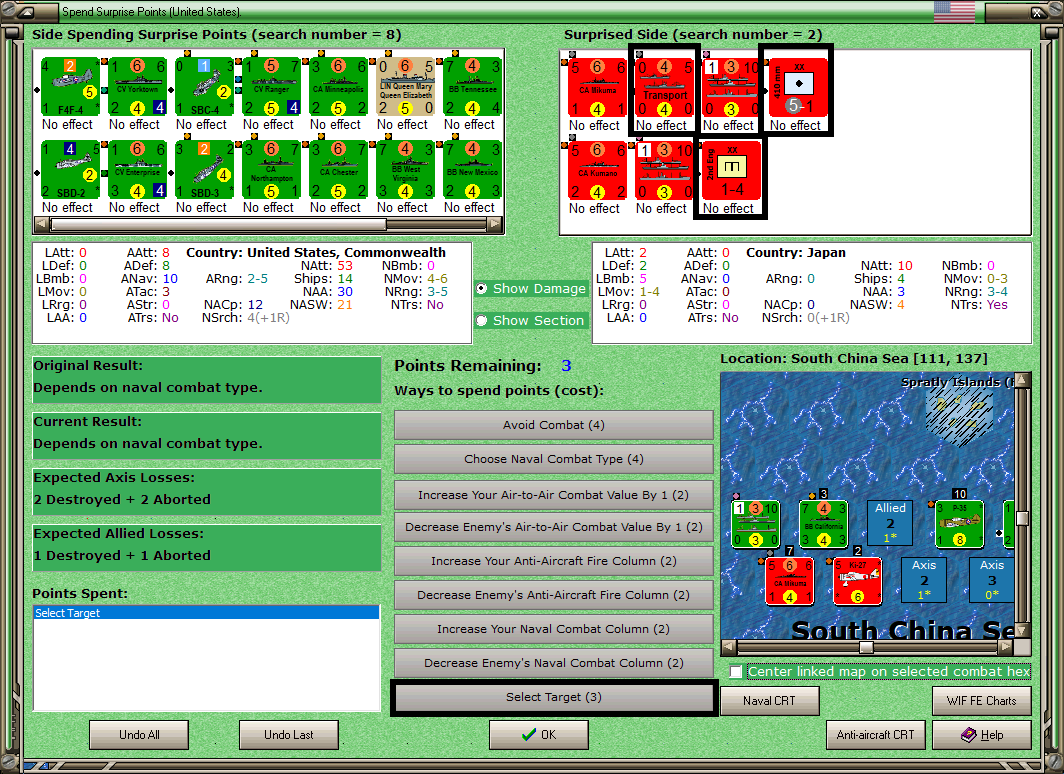Target the 5-1 artillery division counter
Screen dimensions: 1064x774
point(799,88)
